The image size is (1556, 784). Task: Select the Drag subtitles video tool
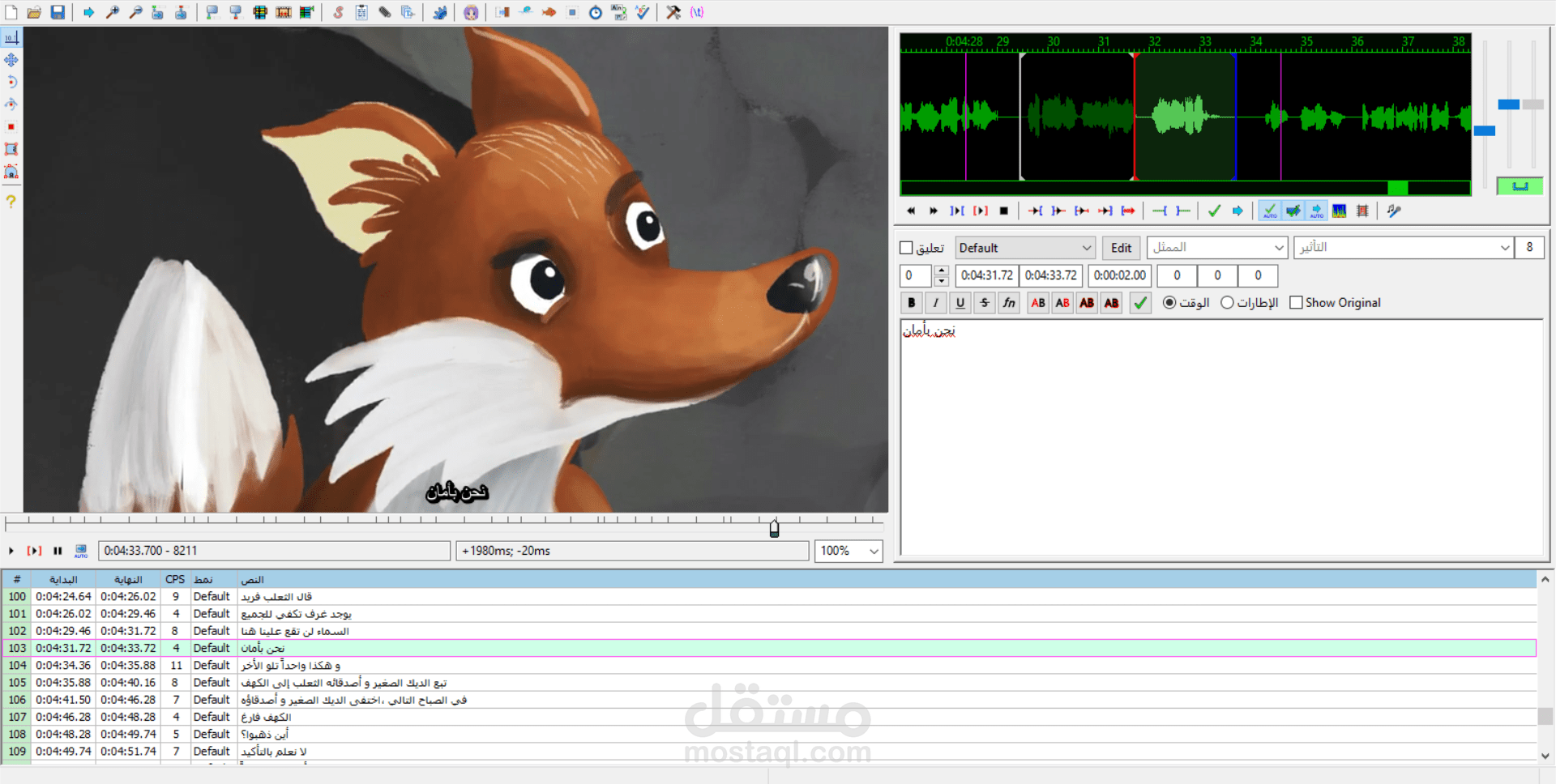11,59
